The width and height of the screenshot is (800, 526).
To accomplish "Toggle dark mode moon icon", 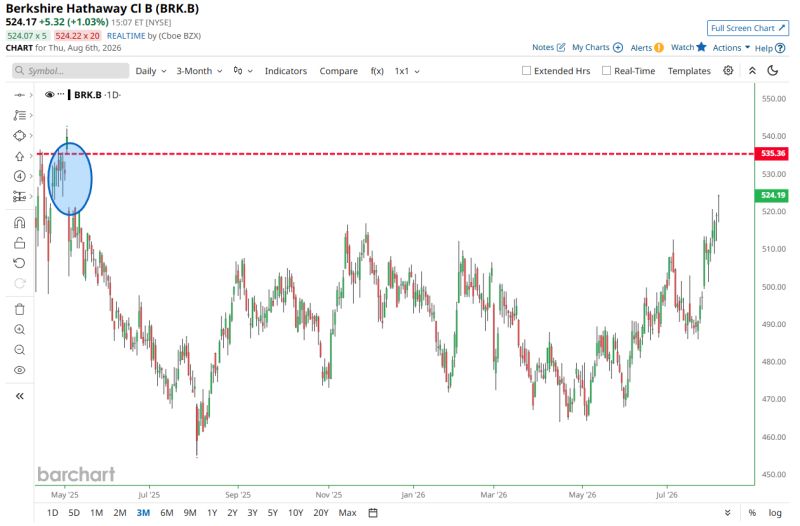I will click(773, 70).
